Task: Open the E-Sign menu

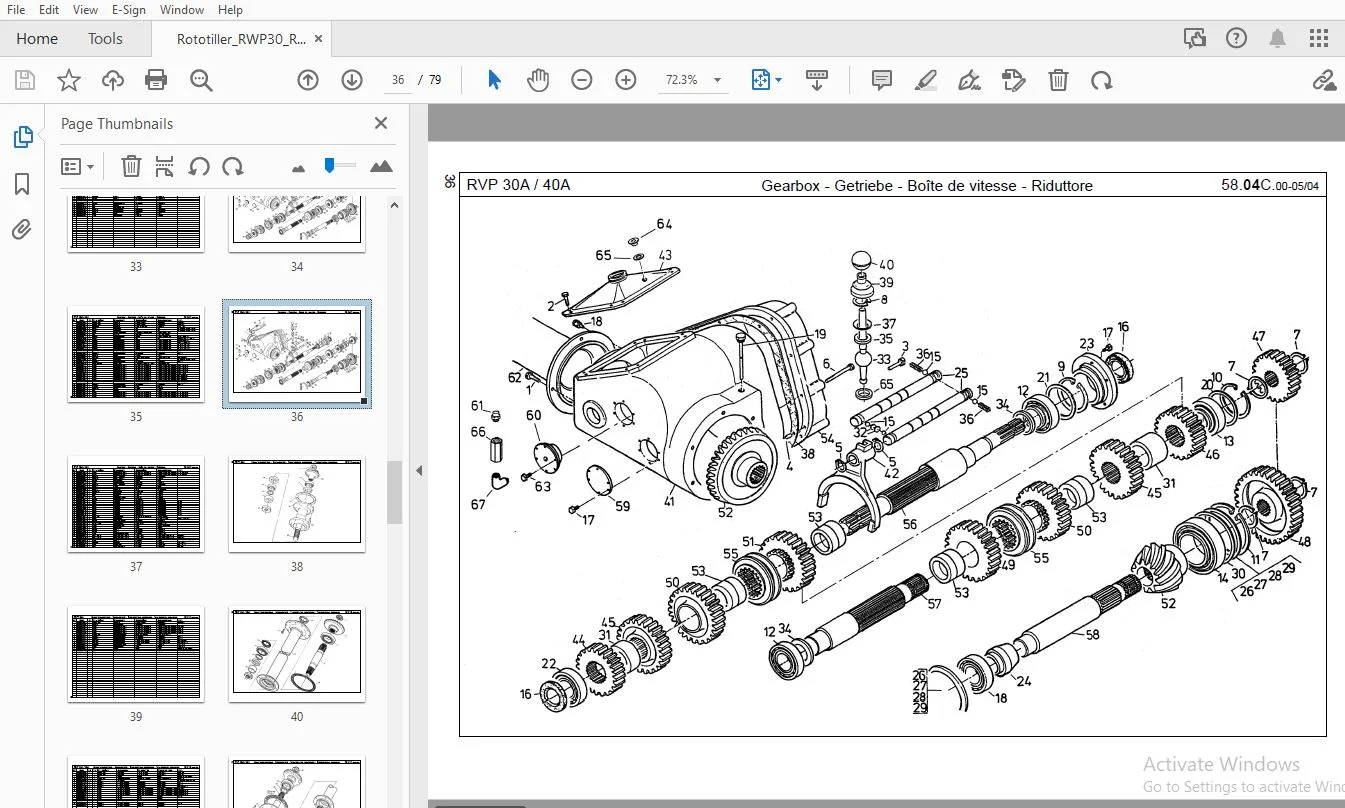Action: (129, 10)
